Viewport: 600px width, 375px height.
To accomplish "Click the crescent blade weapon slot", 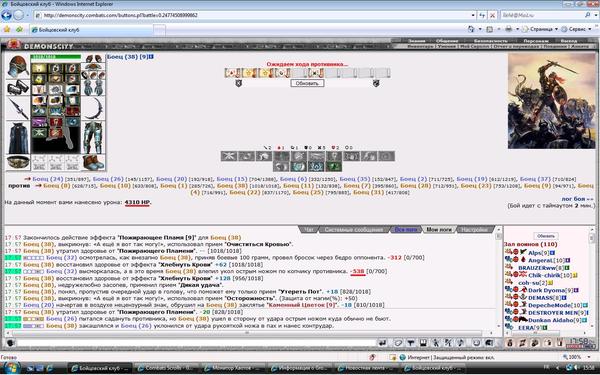I will (93, 109).
